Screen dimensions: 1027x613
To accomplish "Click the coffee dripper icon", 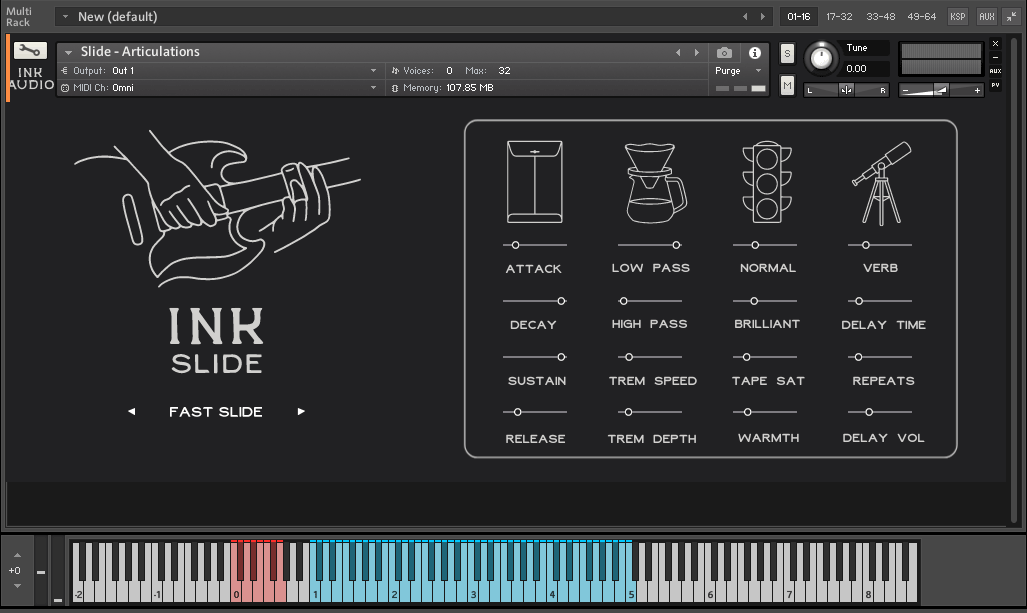I will (x=654, y=182).
